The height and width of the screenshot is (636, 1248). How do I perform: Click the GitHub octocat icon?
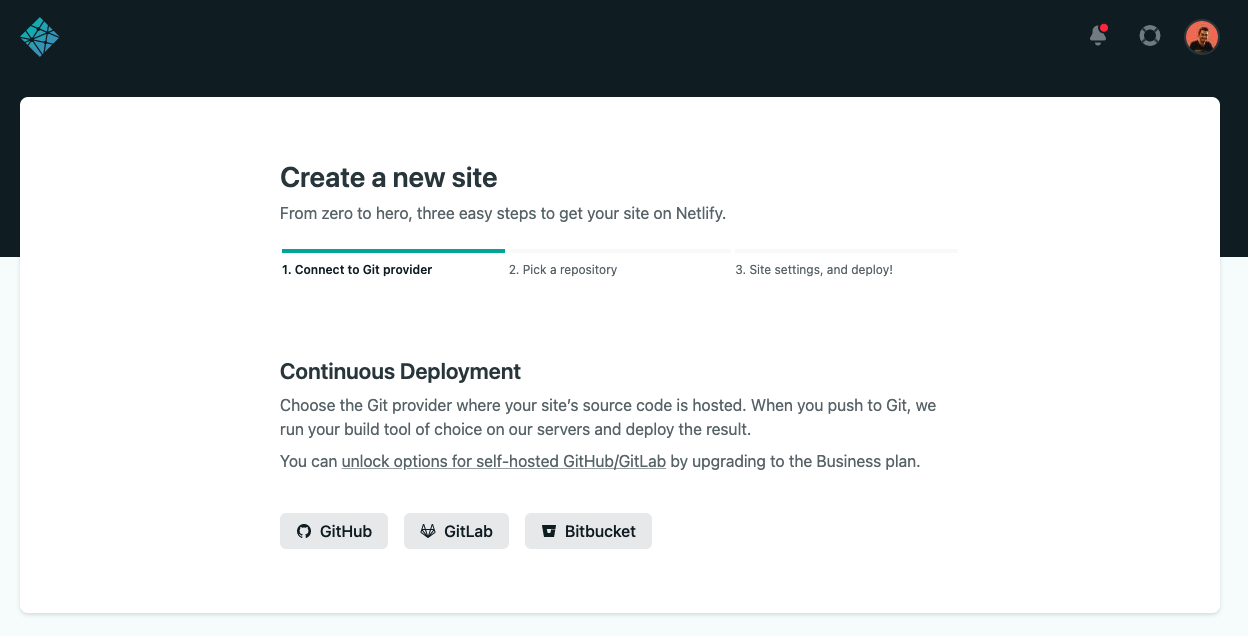(x=304, y=531)
